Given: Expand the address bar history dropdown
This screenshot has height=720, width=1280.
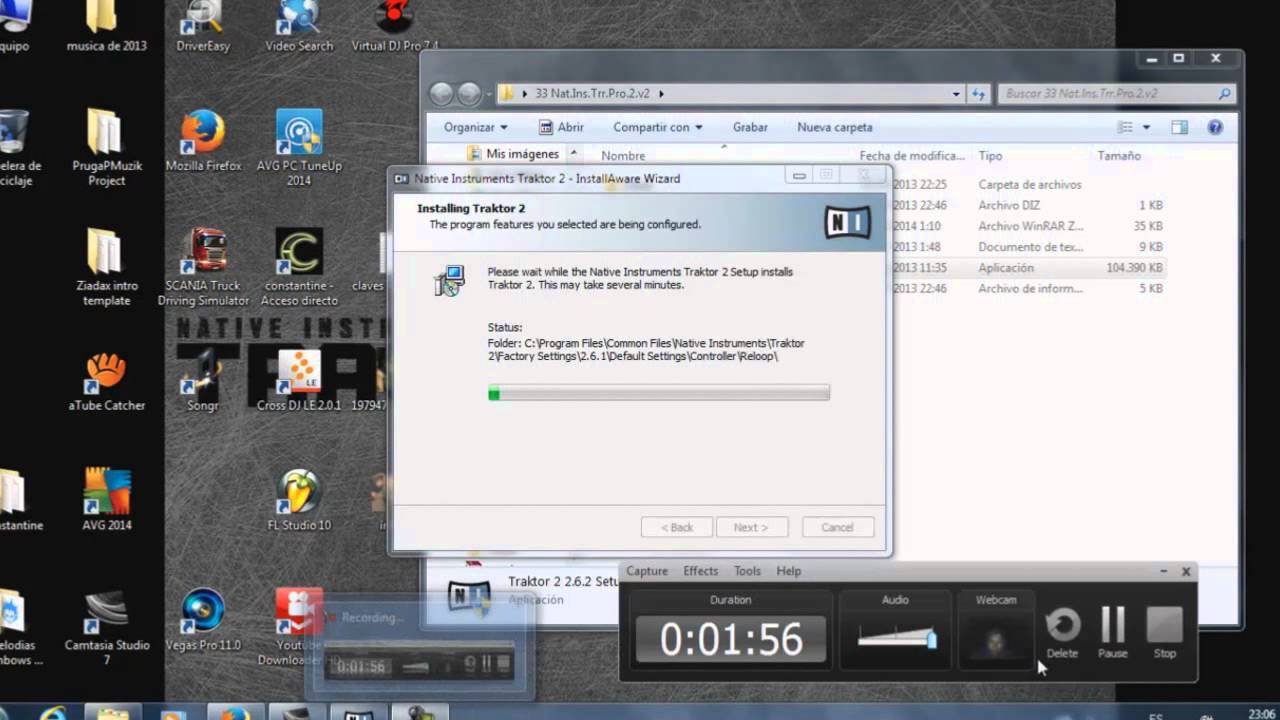Looking at the screenshot, I should (x=957, y=94).
